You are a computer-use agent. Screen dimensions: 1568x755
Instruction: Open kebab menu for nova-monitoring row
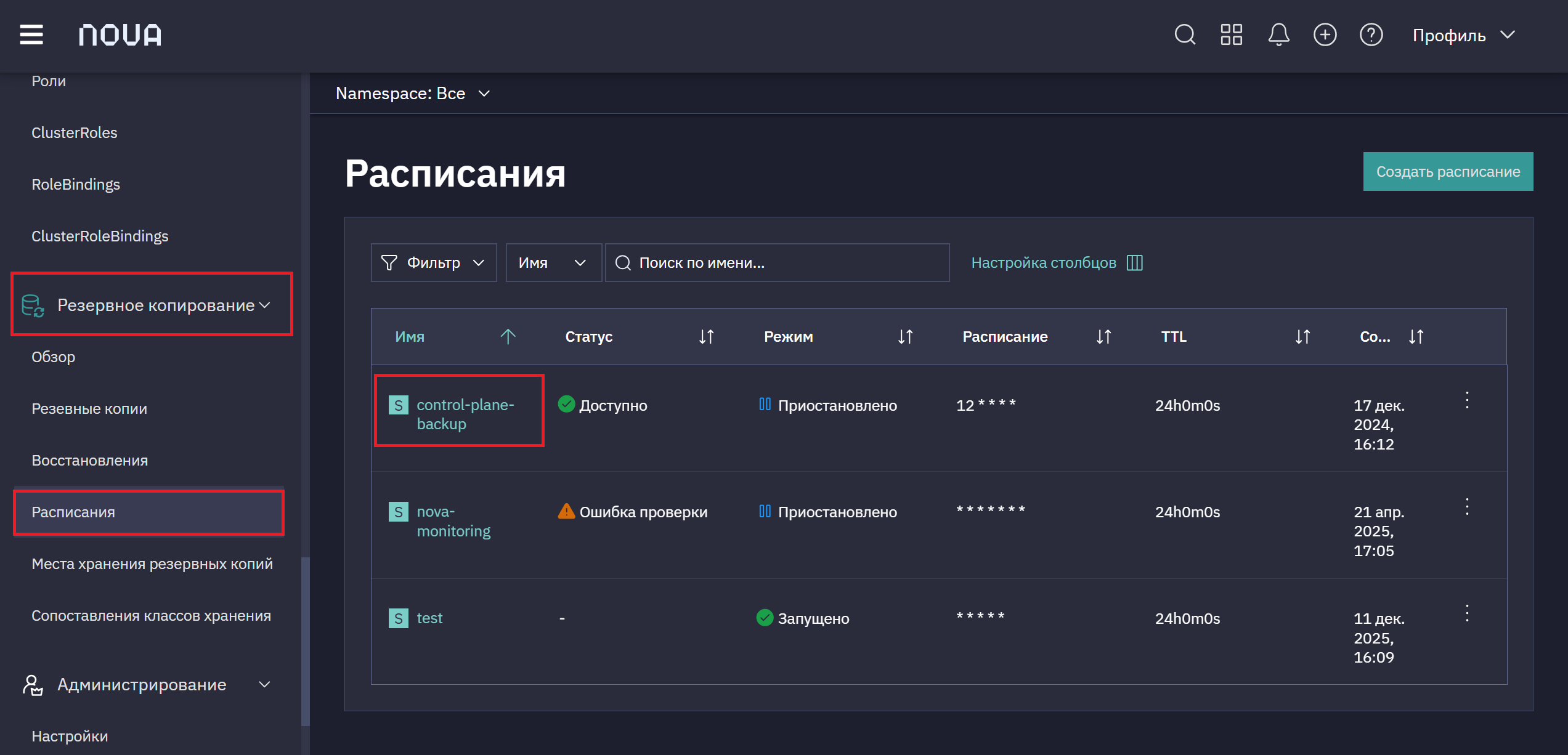pos(1467,507)
